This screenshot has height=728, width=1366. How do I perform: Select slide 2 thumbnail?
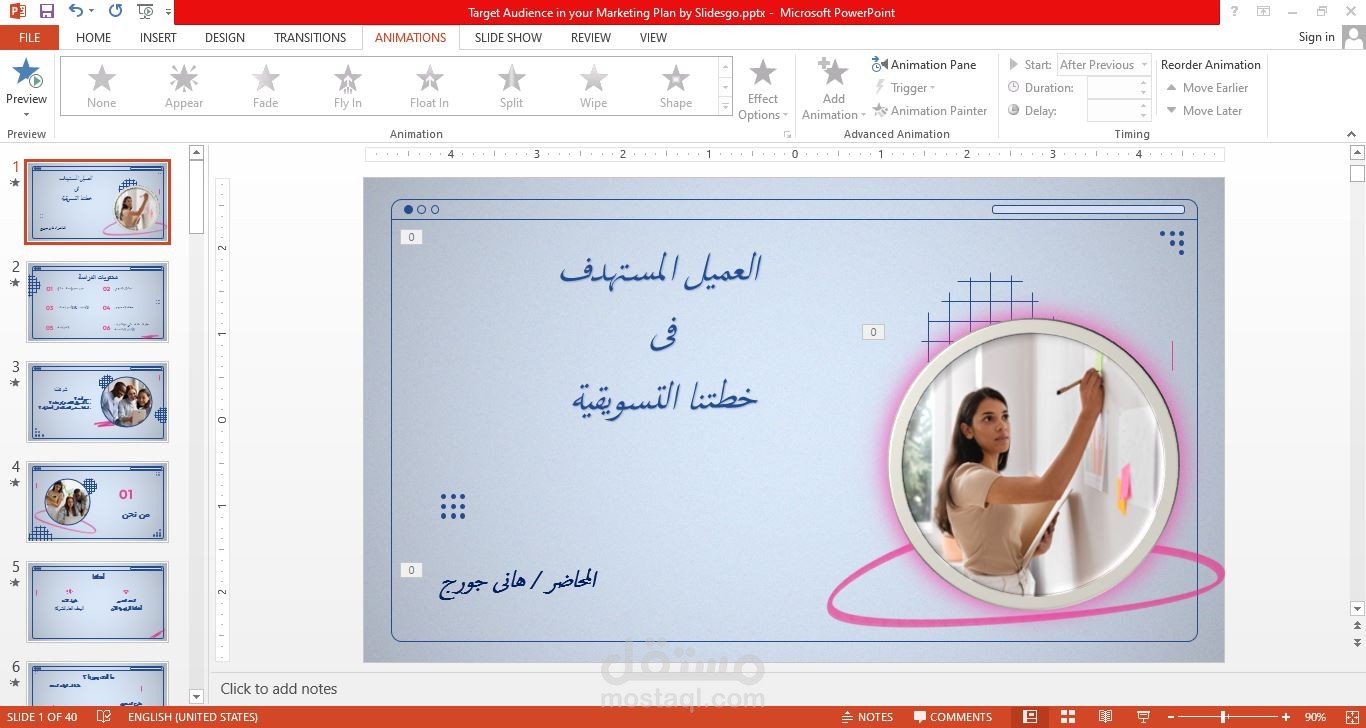(98, 302)
